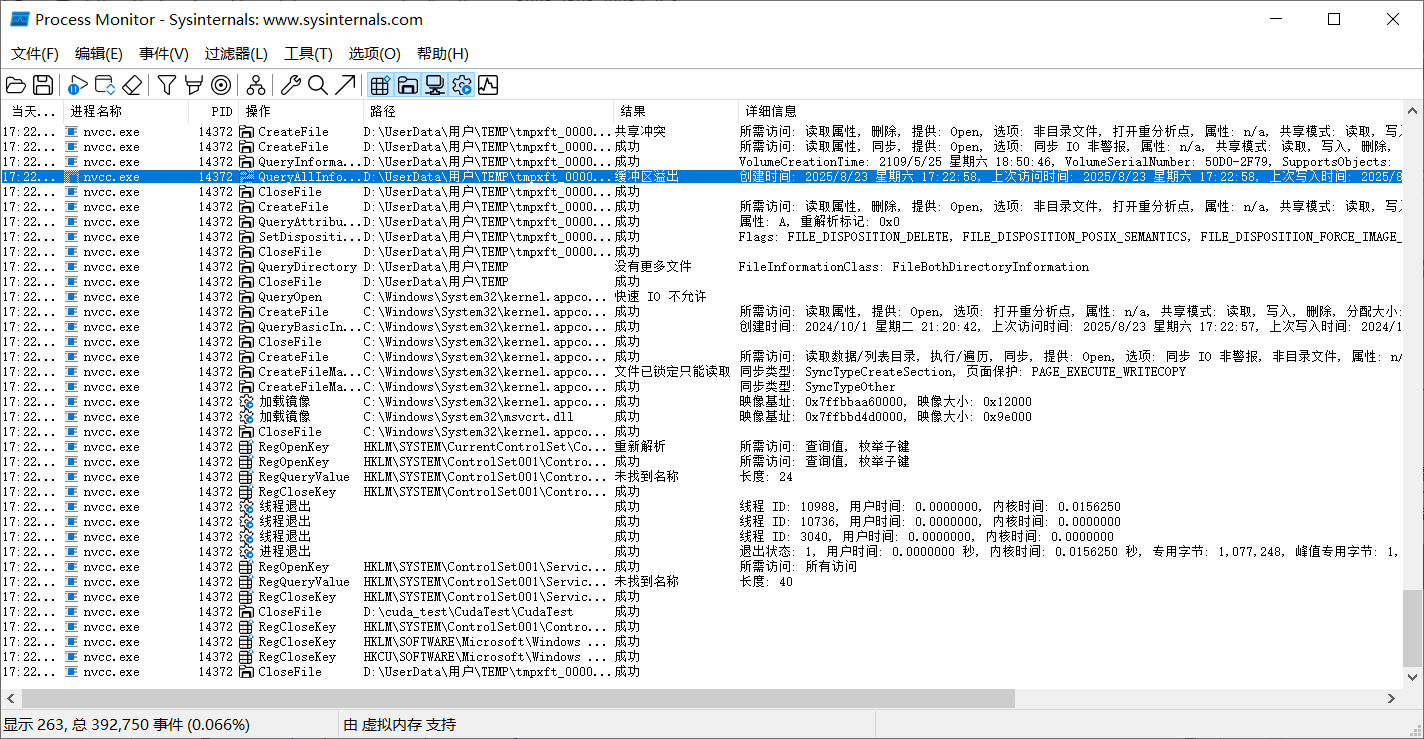Toggle show network activity
The image size is (1424, 739).
pyautogui.click(x=434, y=85)
